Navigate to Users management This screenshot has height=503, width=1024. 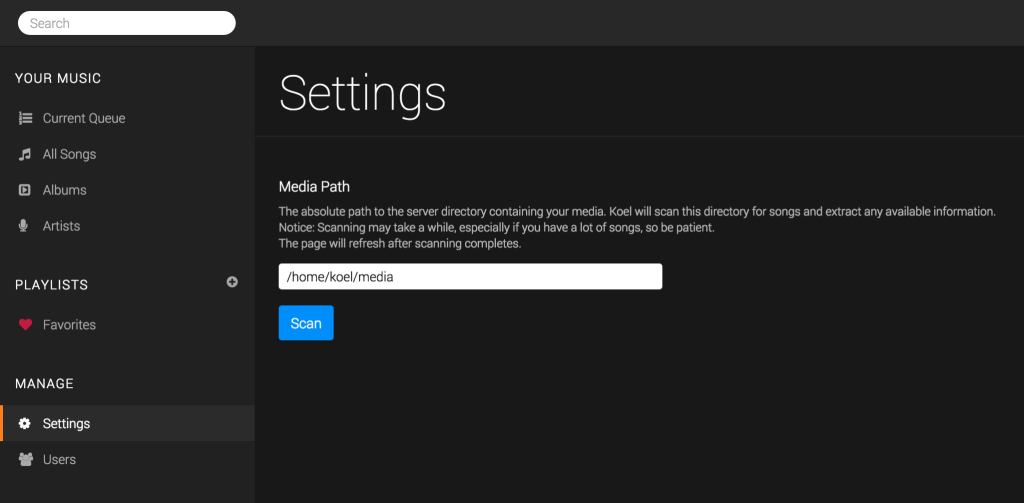[x=127, y=459]
